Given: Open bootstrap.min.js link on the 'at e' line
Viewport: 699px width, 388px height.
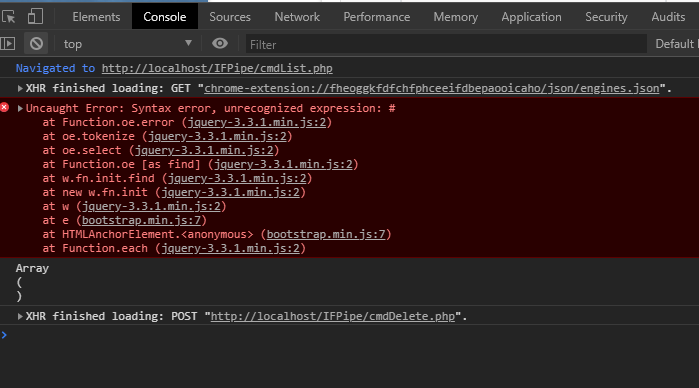Looking at the screenshot, I should [x=141, y=220].
